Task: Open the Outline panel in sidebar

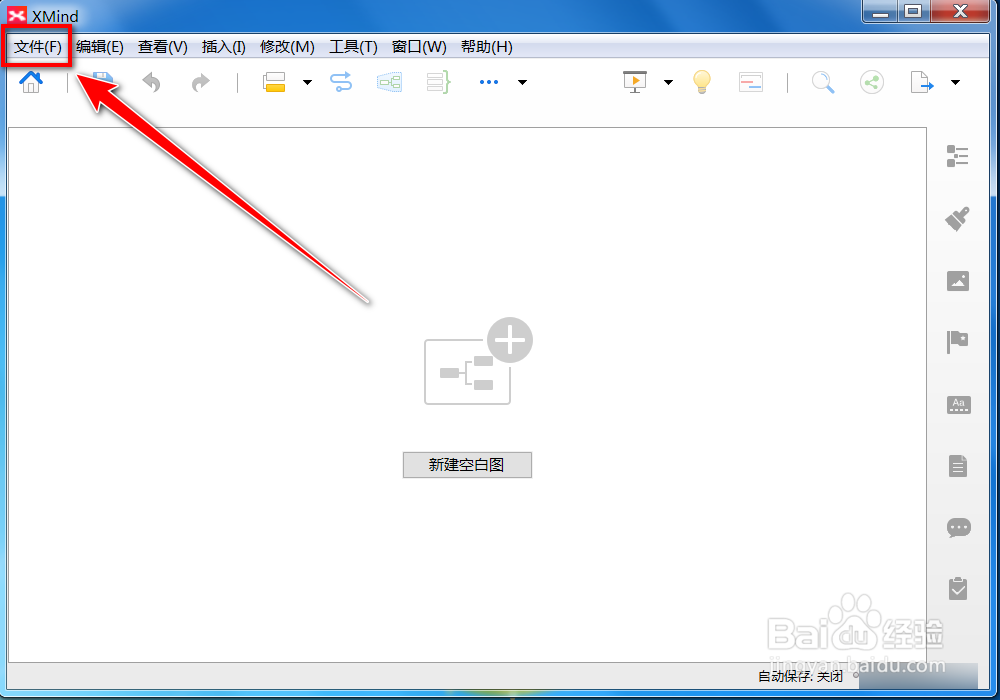Action: (957, 156)
